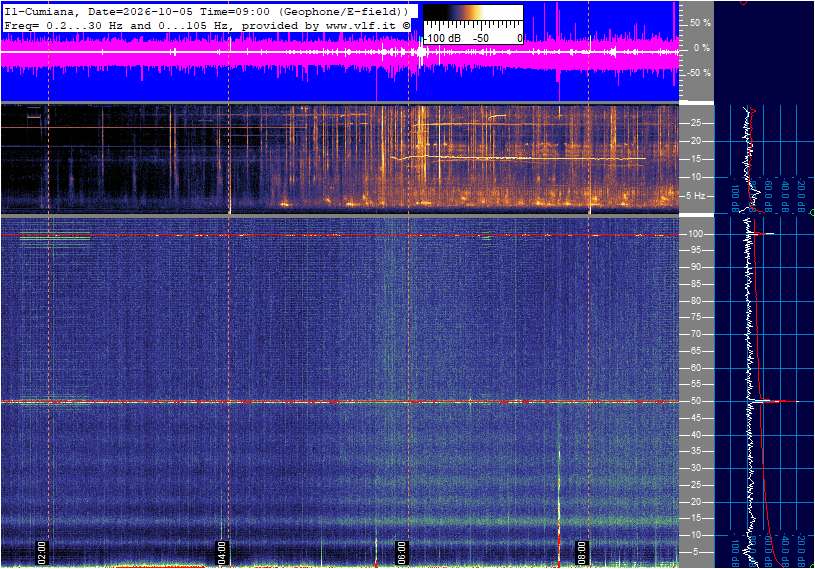Viewport: 815px width, 569px height.
Task: Click the 80 Hz label on the E-field scale
Action: tap(695, 301)
